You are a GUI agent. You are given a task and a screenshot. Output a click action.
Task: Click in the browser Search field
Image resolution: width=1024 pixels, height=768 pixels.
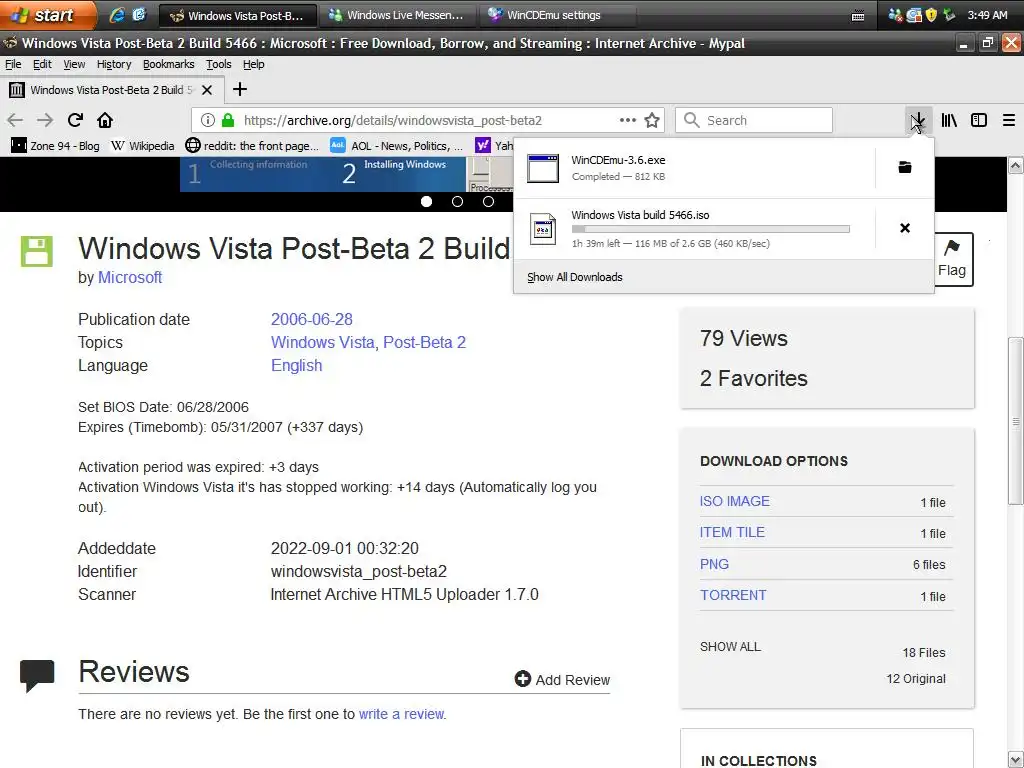(754, 120)
